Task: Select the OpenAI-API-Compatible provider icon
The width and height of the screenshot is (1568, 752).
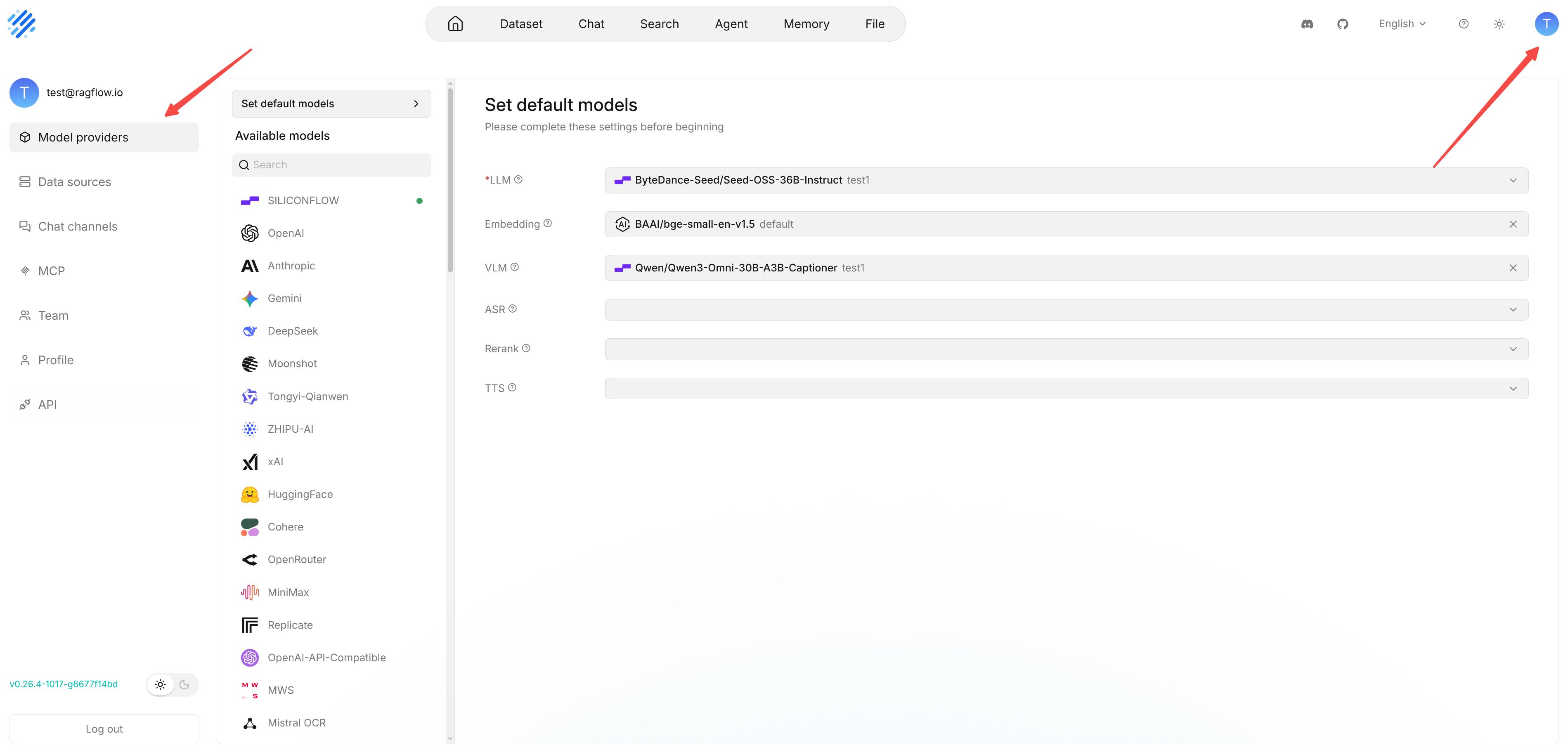Action: coord(250,657)
